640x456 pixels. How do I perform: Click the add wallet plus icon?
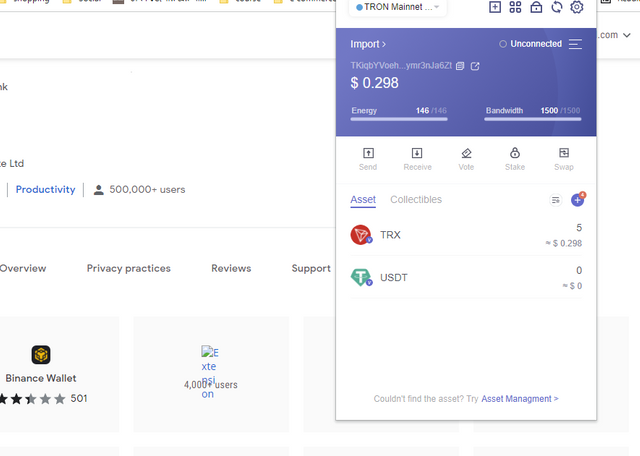point(495,7)
